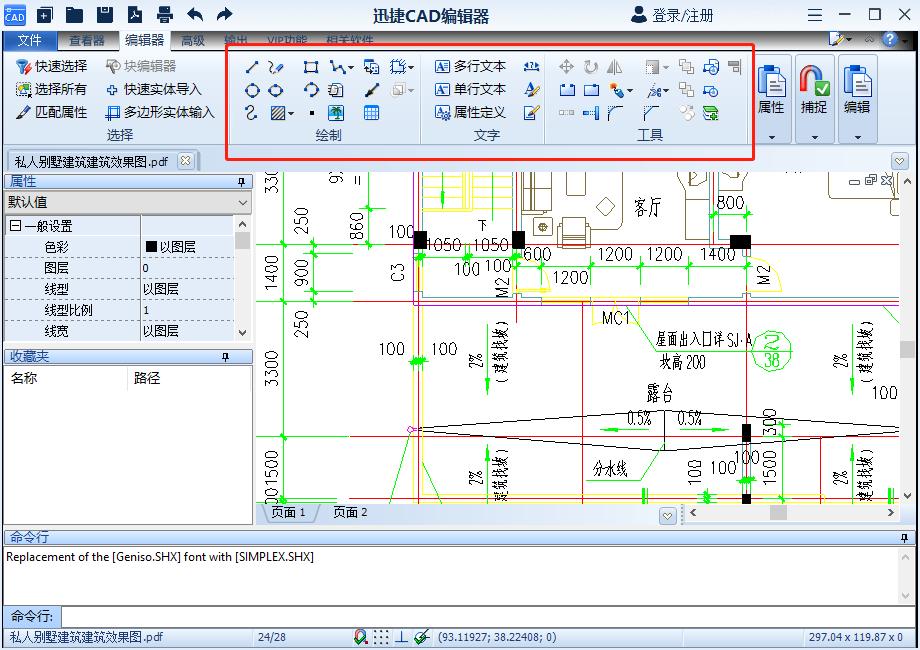
Task: Select the Line drawing tool
Action: point(251,66)
